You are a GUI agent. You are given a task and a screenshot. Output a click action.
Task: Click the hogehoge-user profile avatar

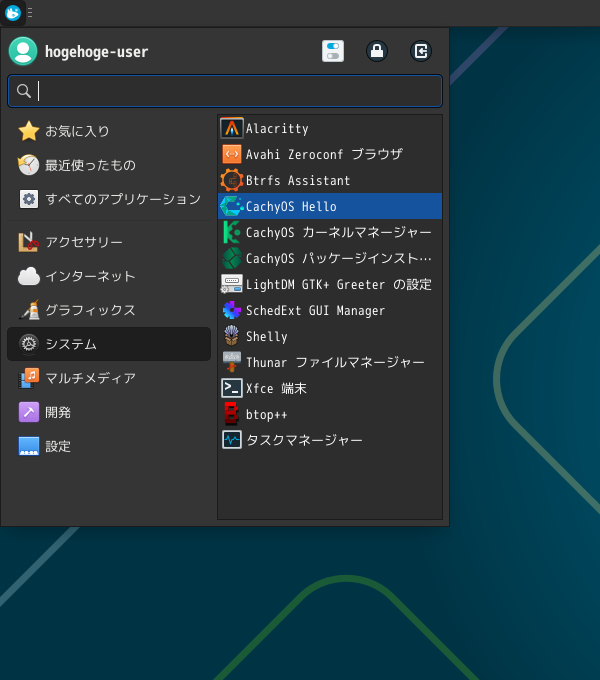[23, 51]
